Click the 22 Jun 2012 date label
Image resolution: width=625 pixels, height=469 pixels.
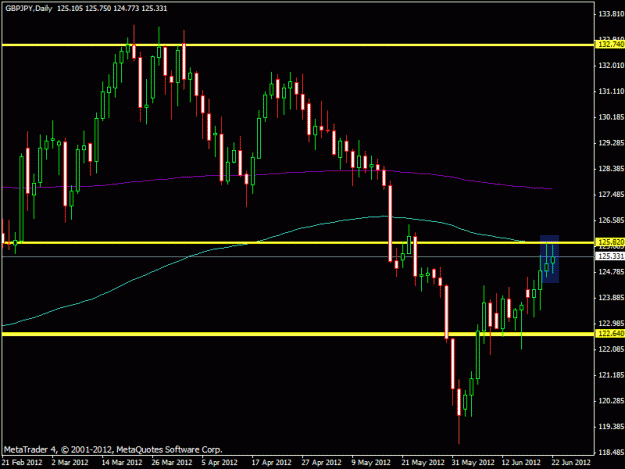[x=571, y=463]
